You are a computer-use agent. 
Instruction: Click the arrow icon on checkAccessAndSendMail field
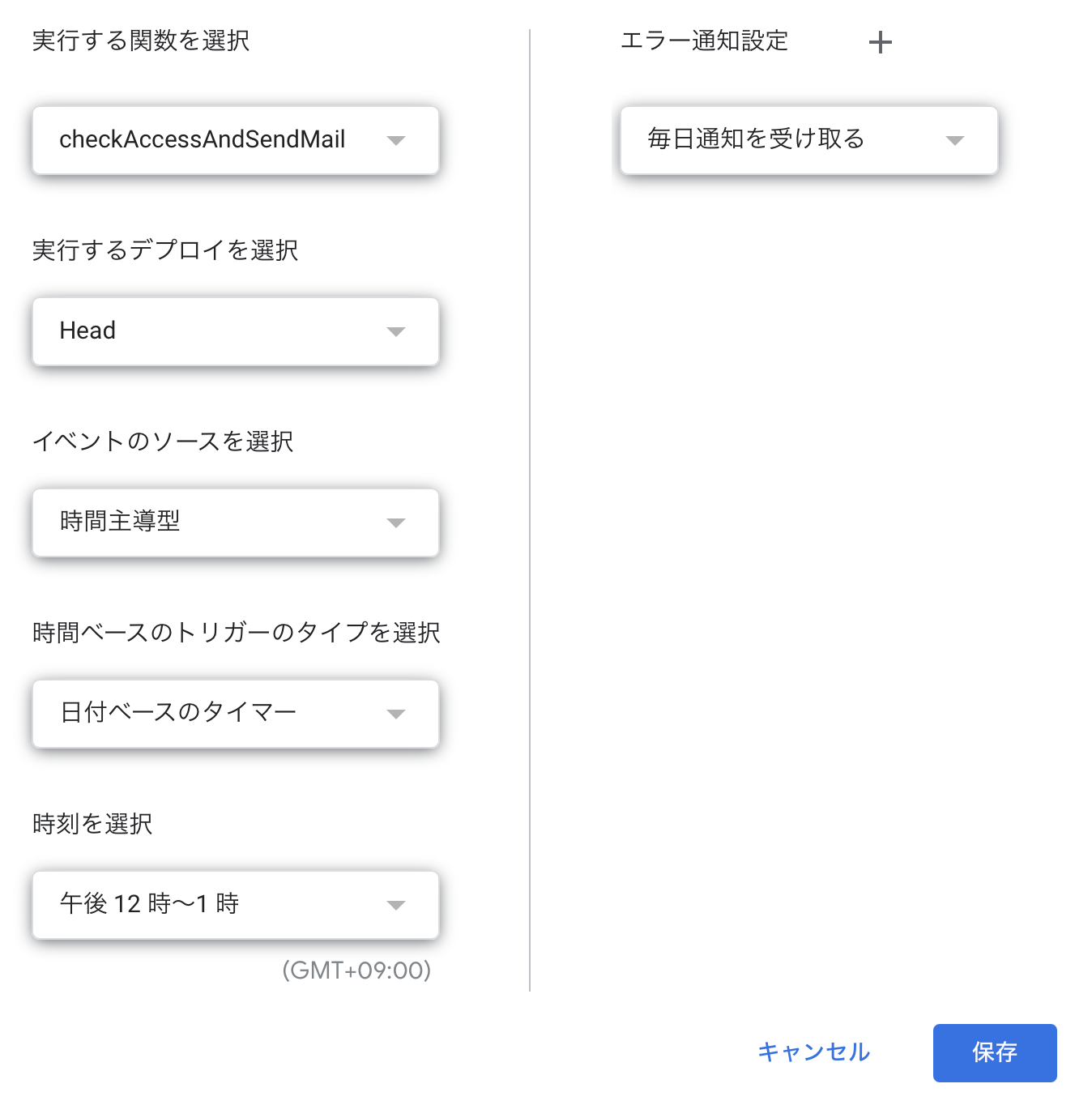tap(395, 141)
